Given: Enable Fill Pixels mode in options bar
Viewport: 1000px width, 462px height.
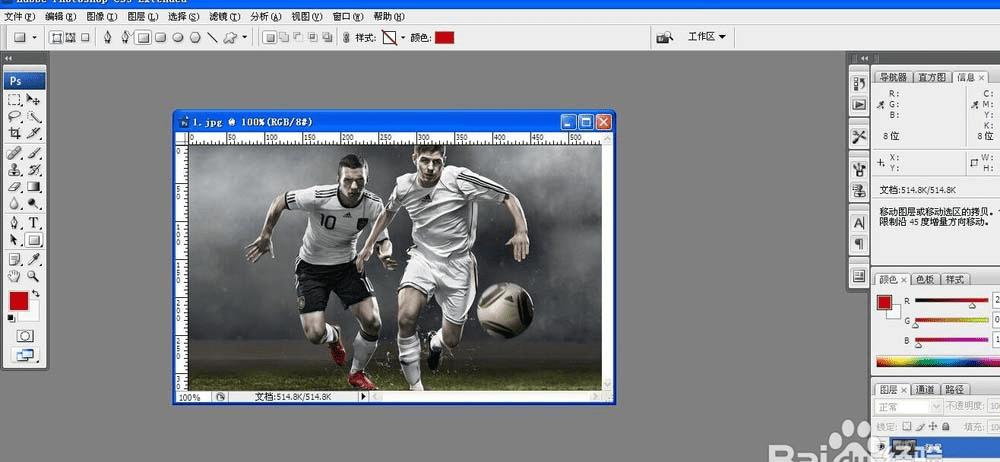Looking at the screenshot, I should (x=85, y=38).
